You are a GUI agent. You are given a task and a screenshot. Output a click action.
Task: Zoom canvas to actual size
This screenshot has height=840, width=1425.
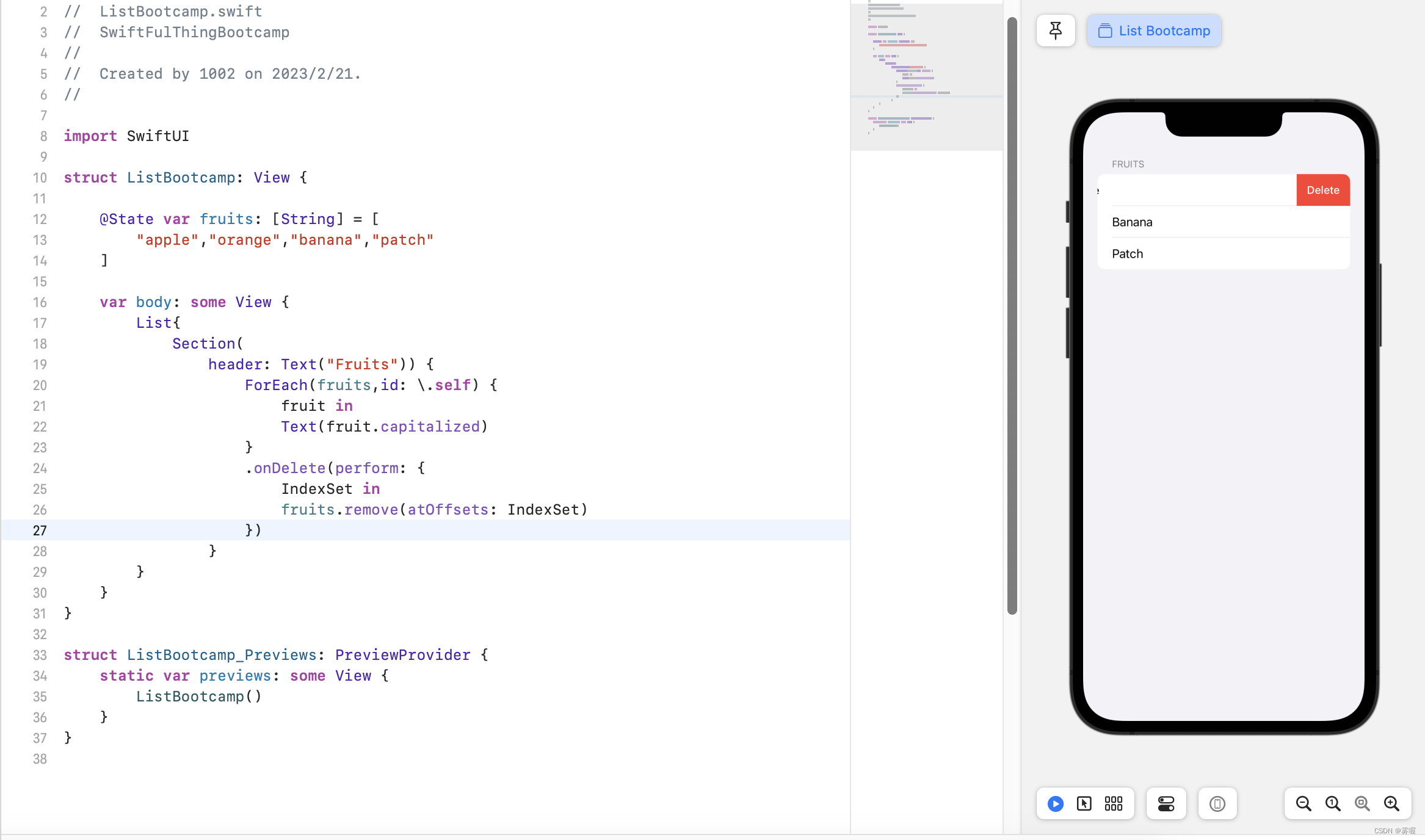pos(1333,803)
